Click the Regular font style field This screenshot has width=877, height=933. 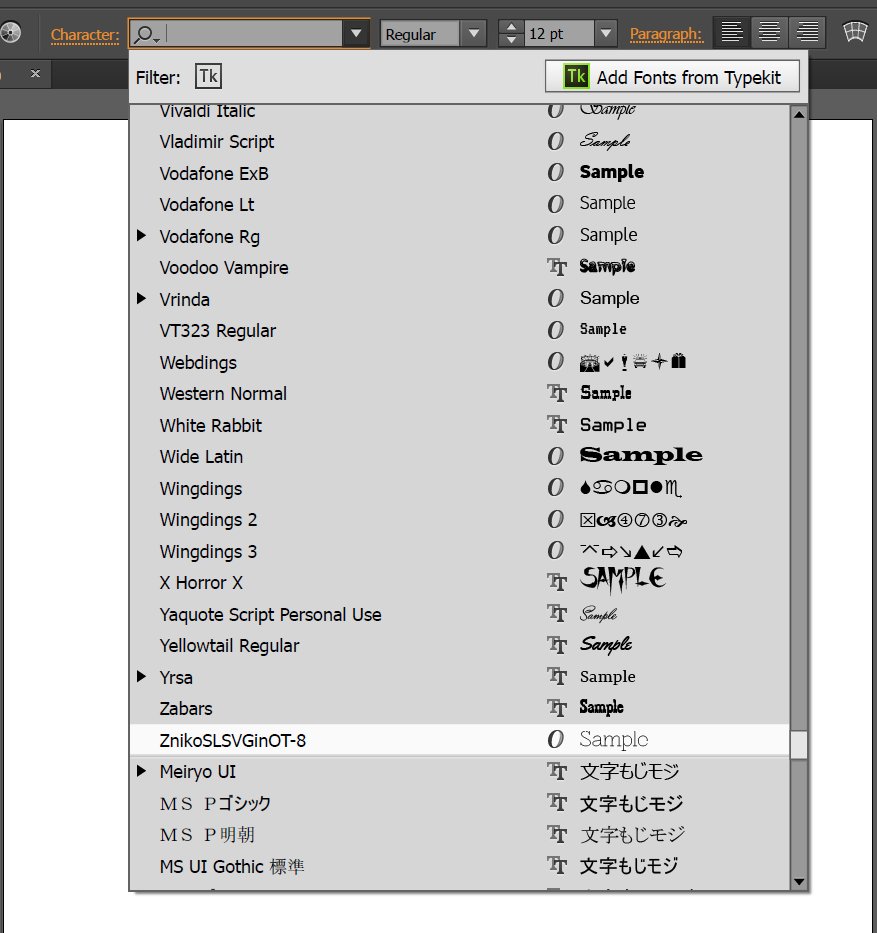(421, 34)
